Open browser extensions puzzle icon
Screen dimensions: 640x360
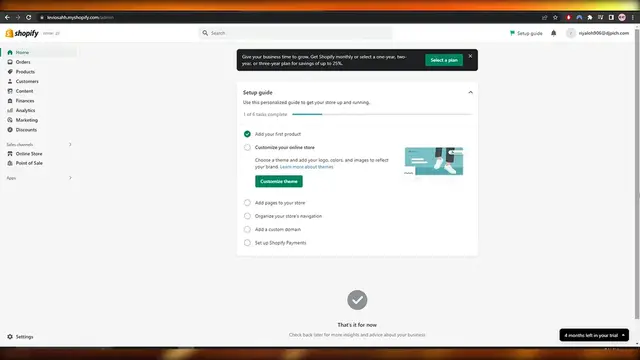(590, 17)
